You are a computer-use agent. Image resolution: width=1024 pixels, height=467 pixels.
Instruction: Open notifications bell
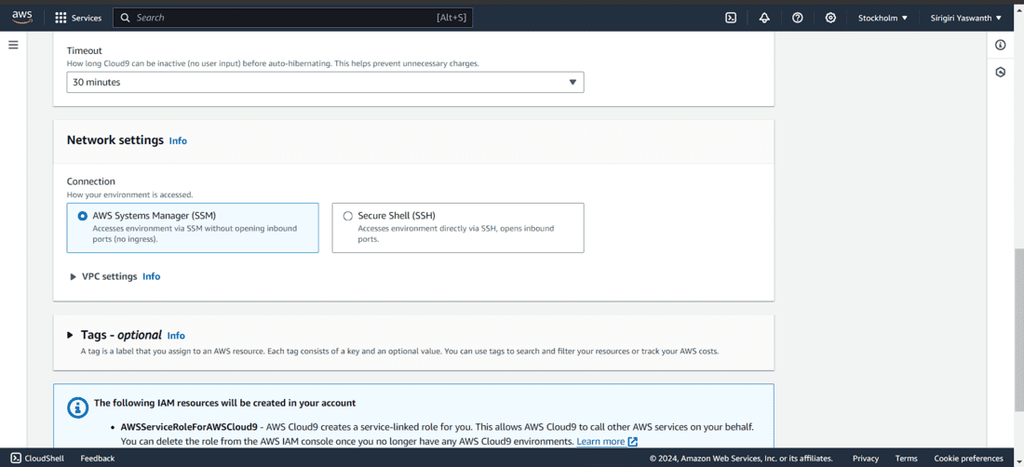click(x=764, y=18)
